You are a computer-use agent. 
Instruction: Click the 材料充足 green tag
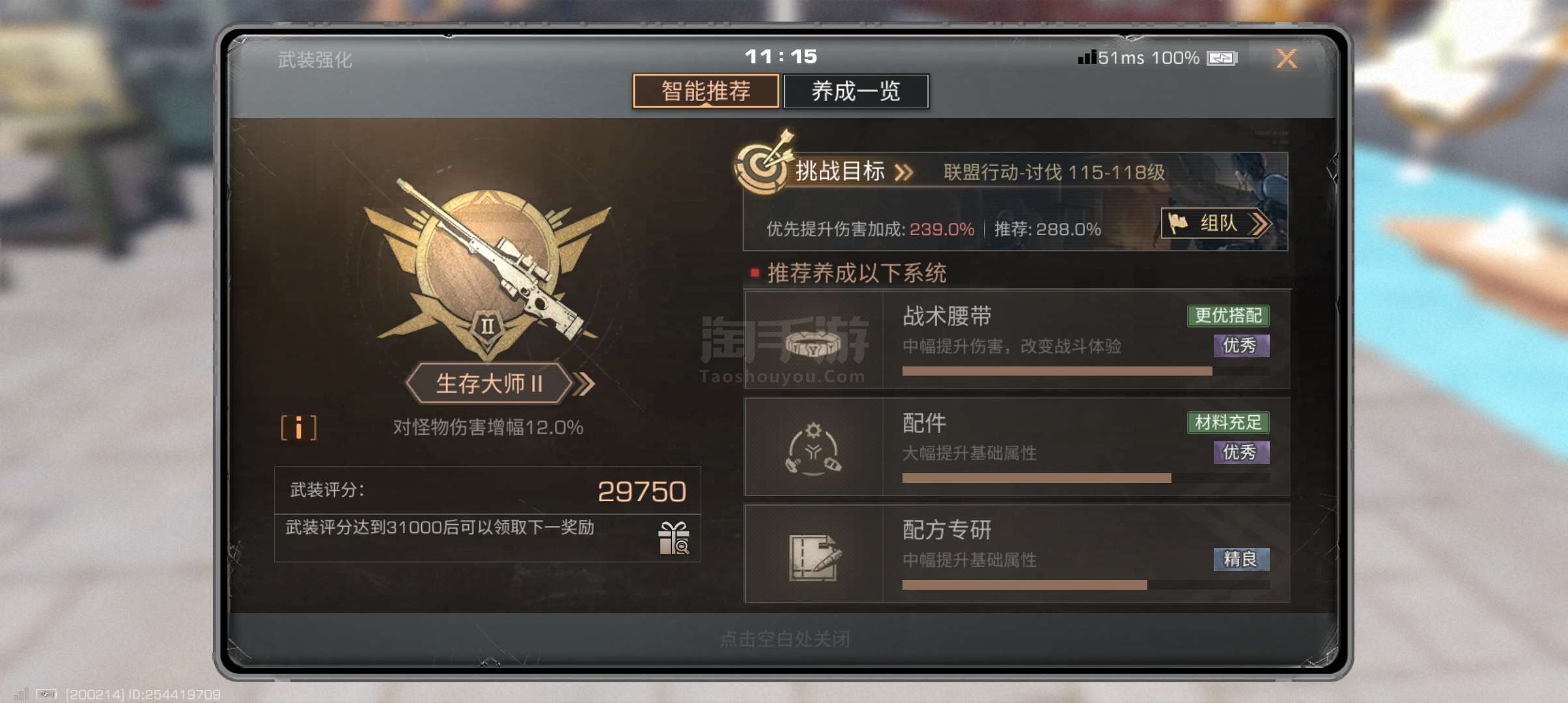(x=1228, y=422)
